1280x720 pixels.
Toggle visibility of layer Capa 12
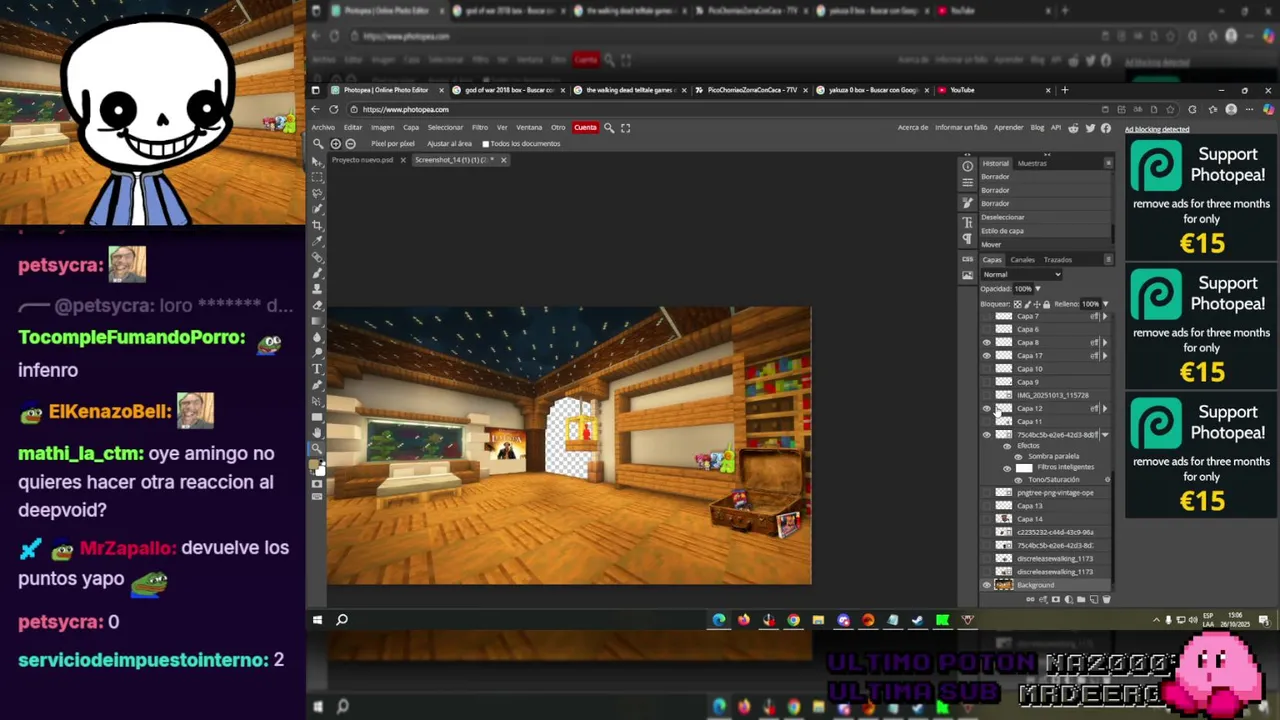pyautogui.click(x=987, y=408)
